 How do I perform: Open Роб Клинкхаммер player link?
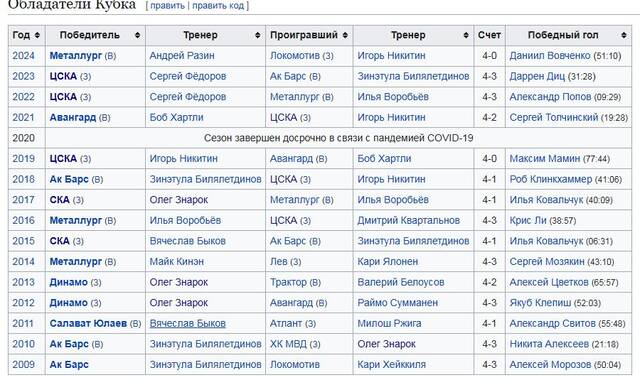(551, 179)
